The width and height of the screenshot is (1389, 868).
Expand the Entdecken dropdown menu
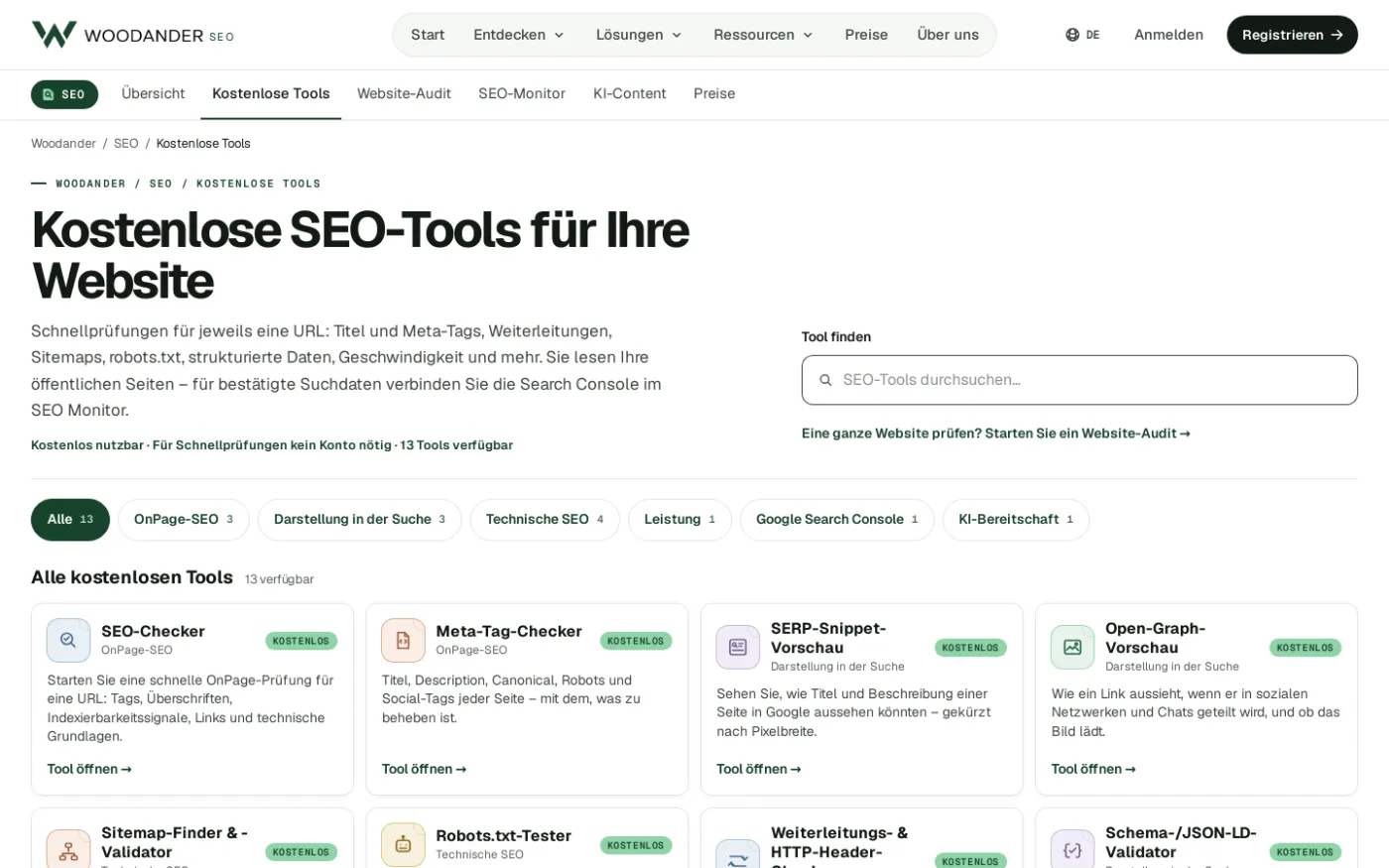pos(519,35)
